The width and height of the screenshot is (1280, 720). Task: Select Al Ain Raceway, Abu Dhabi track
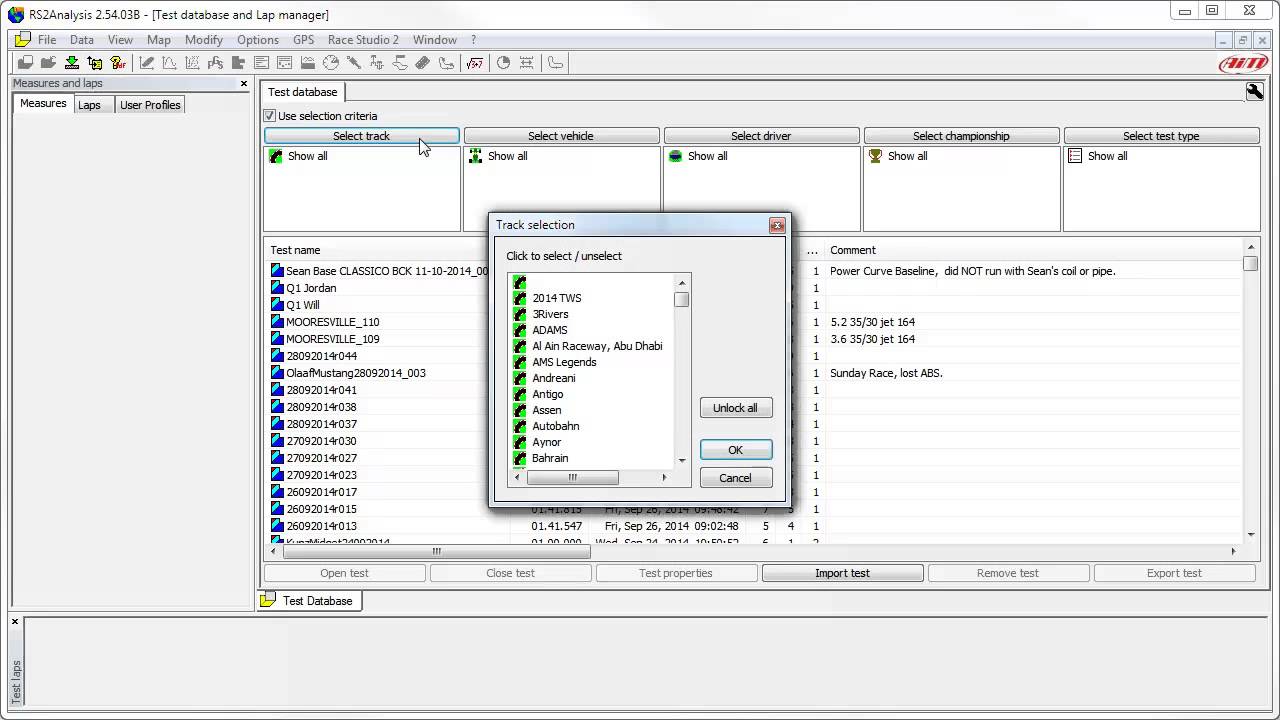click(597, 346)
